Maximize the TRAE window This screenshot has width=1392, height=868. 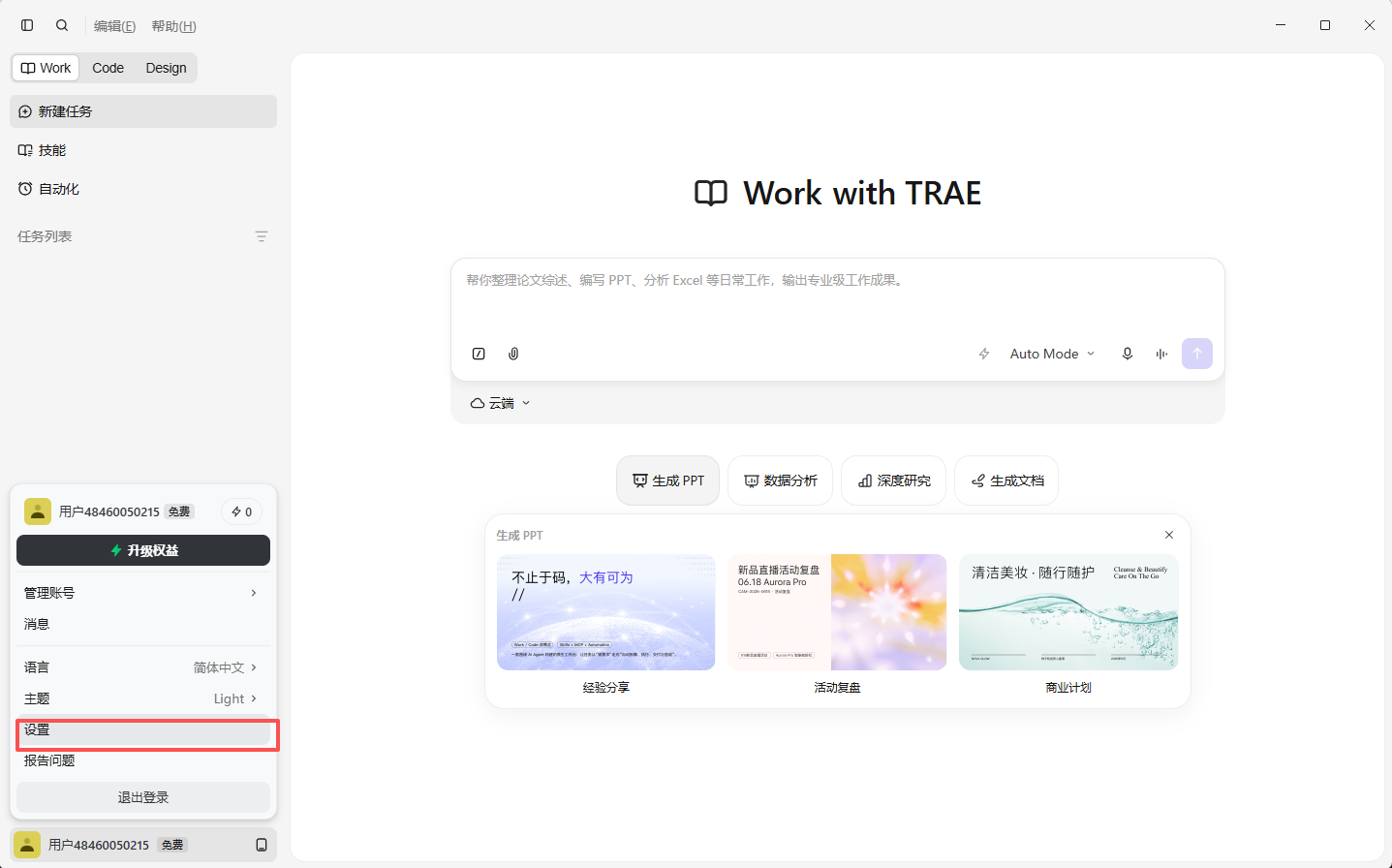1325,25
